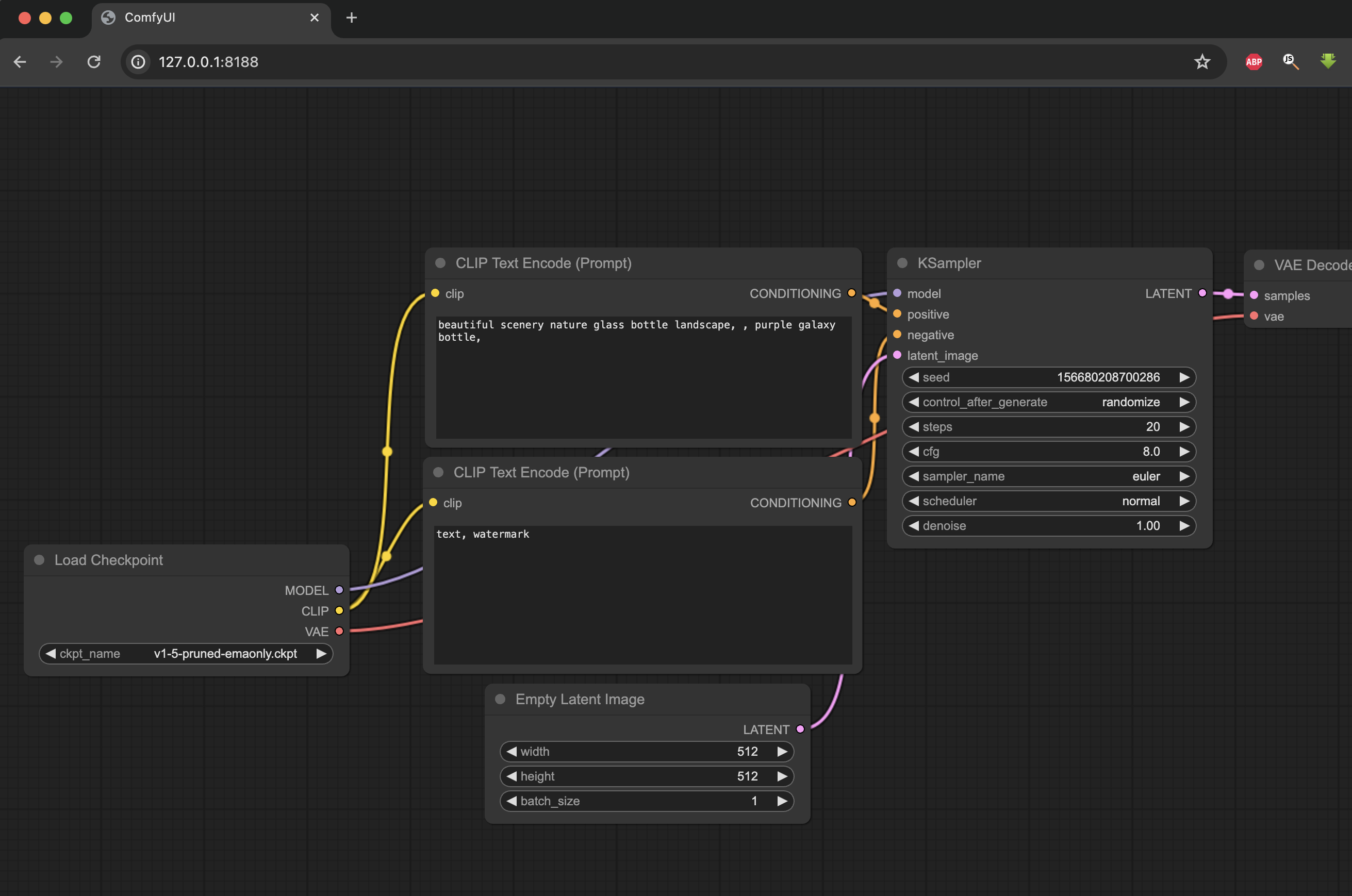Click the JS magnifier extension icon
This screenshot has height=896, width=1352.
click(1290, 61)
